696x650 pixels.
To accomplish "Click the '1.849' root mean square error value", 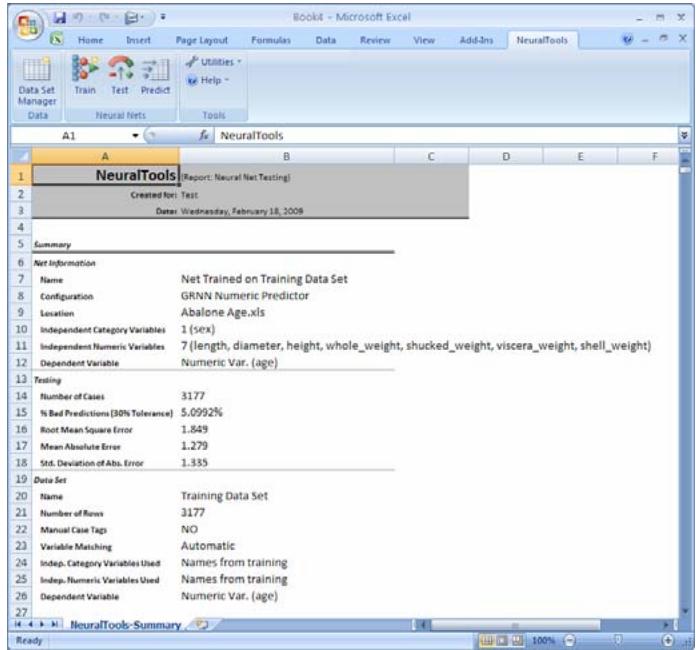I will (x=194, y=429).
